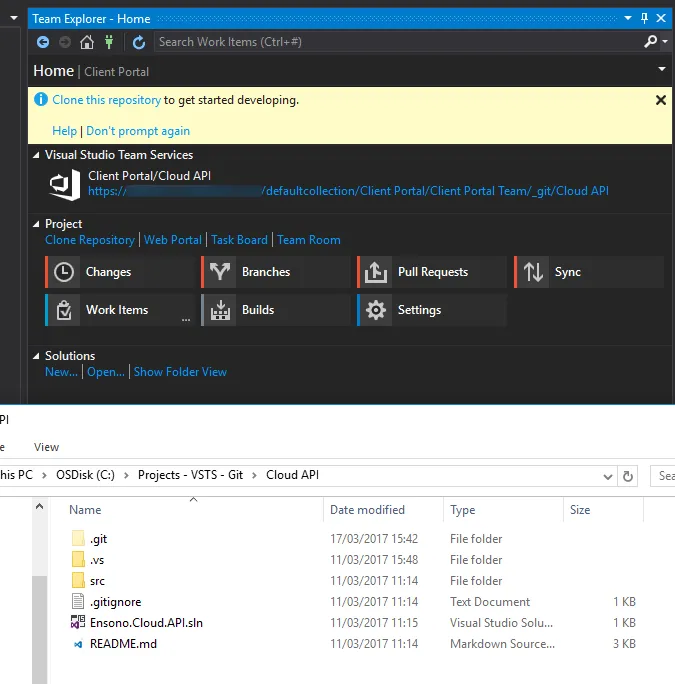This screenshot has width=675, height=684.
Task: Focus the Search Work Items field
Action: (397, 42)
